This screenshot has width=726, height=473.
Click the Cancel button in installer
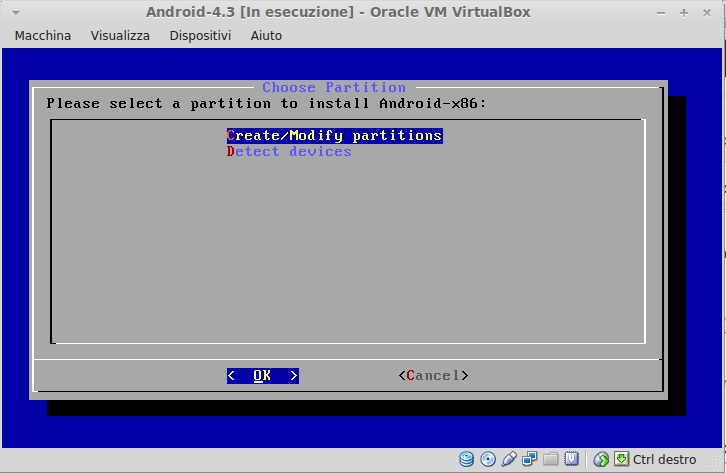(x=433, y=375)
